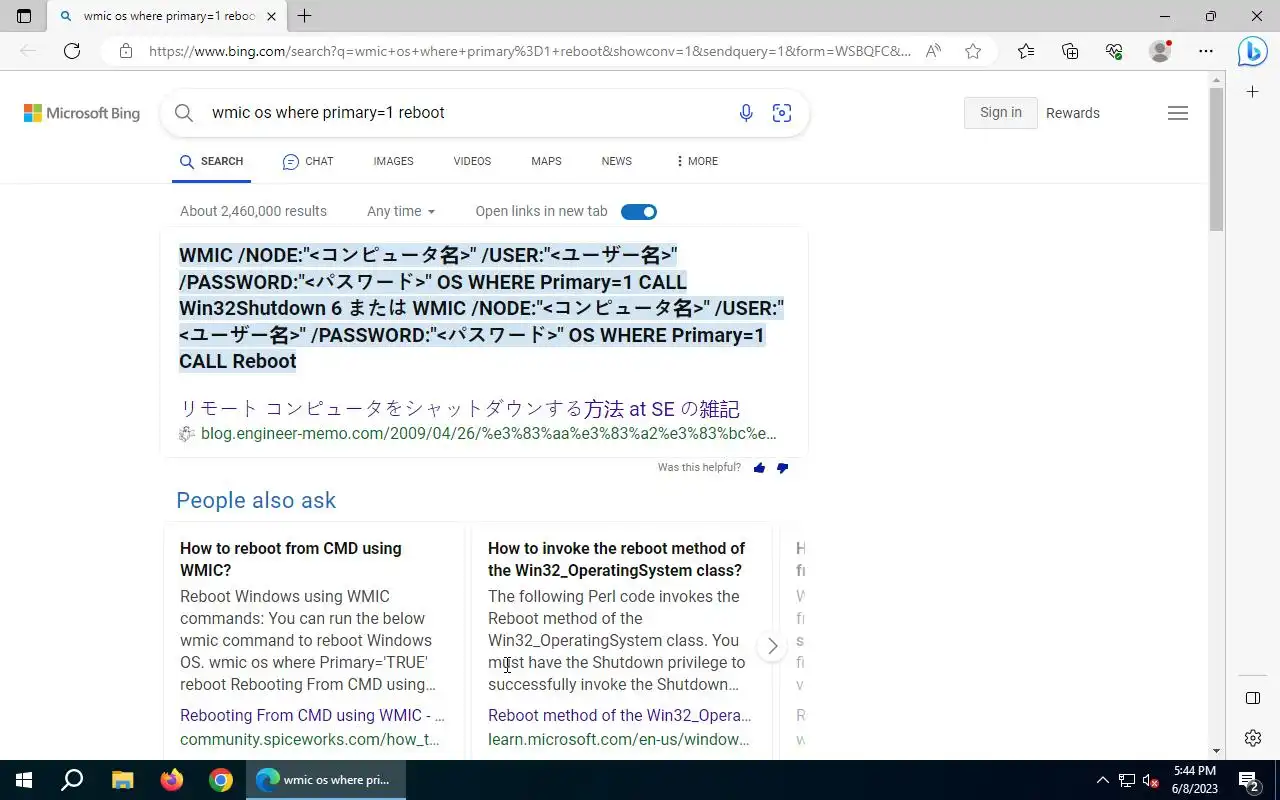Open Browser essentials heart icon
1280x800 pixels.
pyautogui.click(x=1114, y=51)
